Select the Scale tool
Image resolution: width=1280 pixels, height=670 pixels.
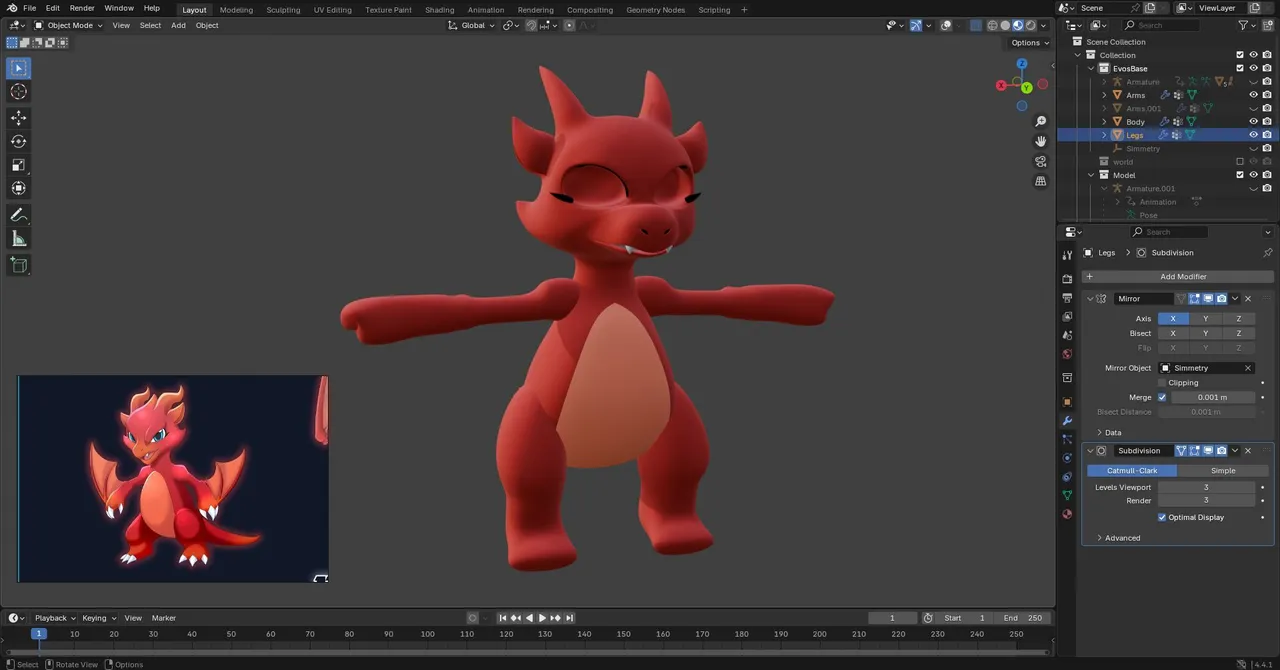point(18,165)
